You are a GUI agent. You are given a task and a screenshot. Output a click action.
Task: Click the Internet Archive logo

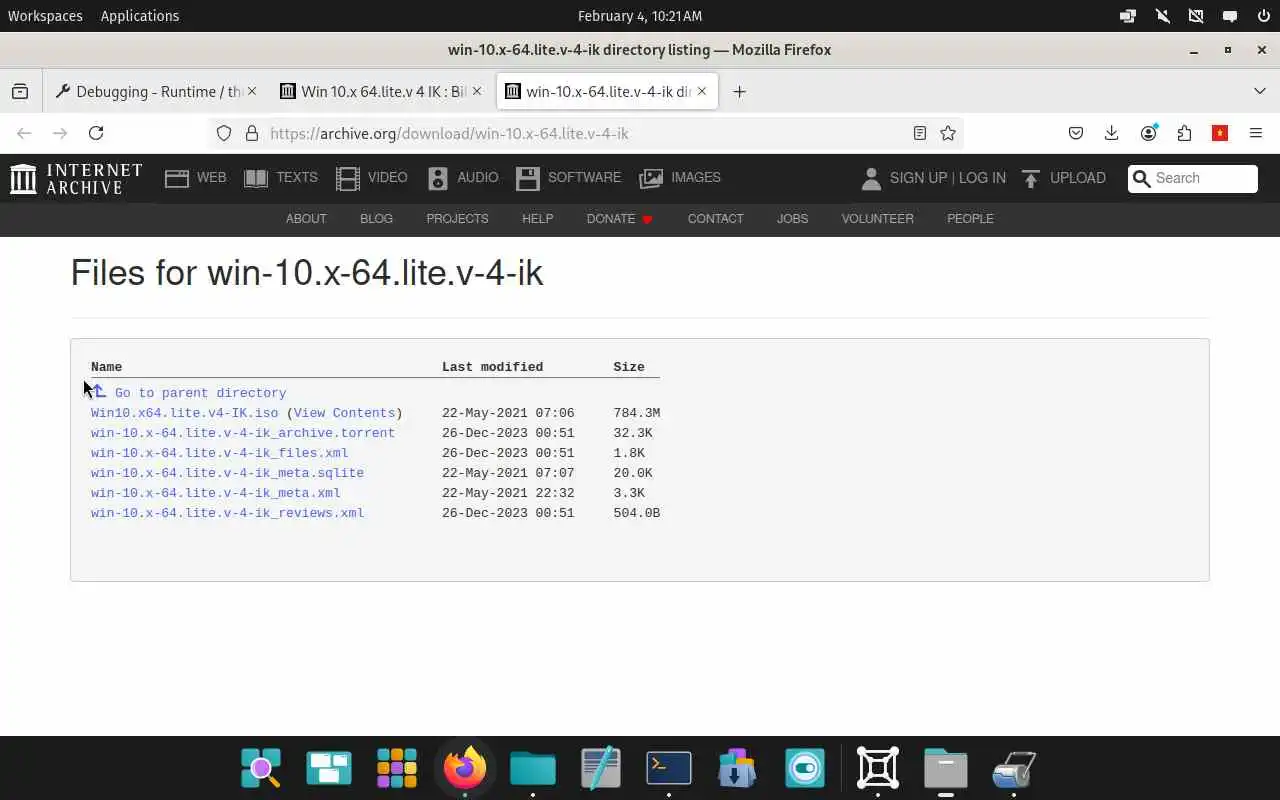[76, 178]
